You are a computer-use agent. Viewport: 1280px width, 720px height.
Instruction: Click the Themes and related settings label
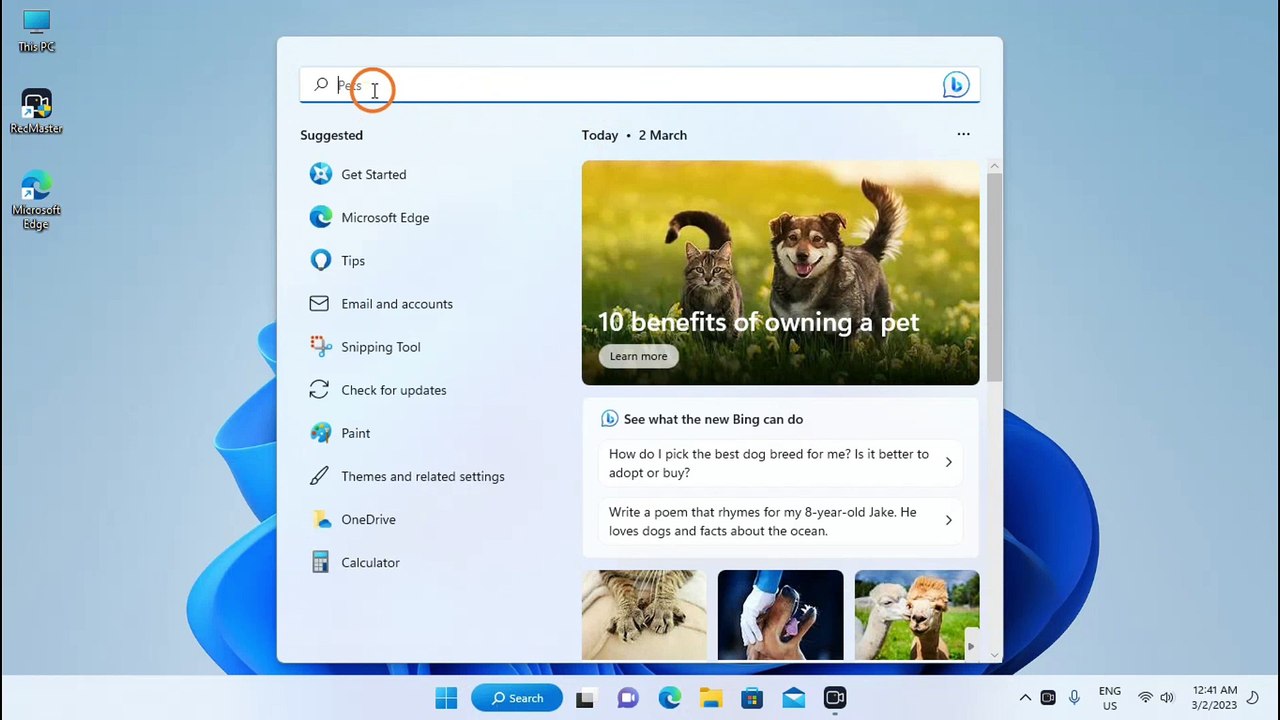click(x=423, y=476)
